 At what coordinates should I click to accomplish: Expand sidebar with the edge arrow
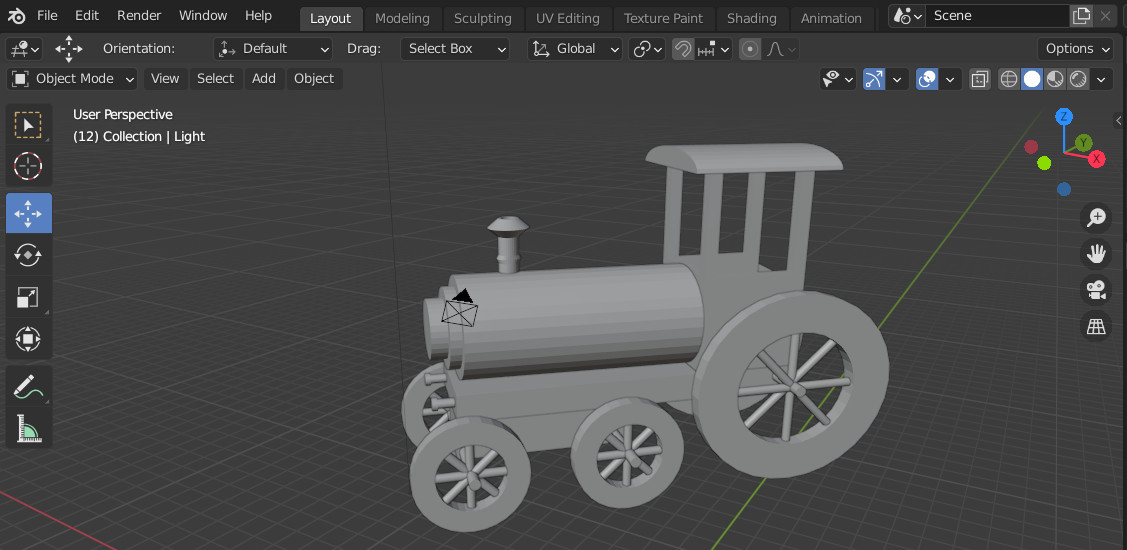click(1119, 120)
